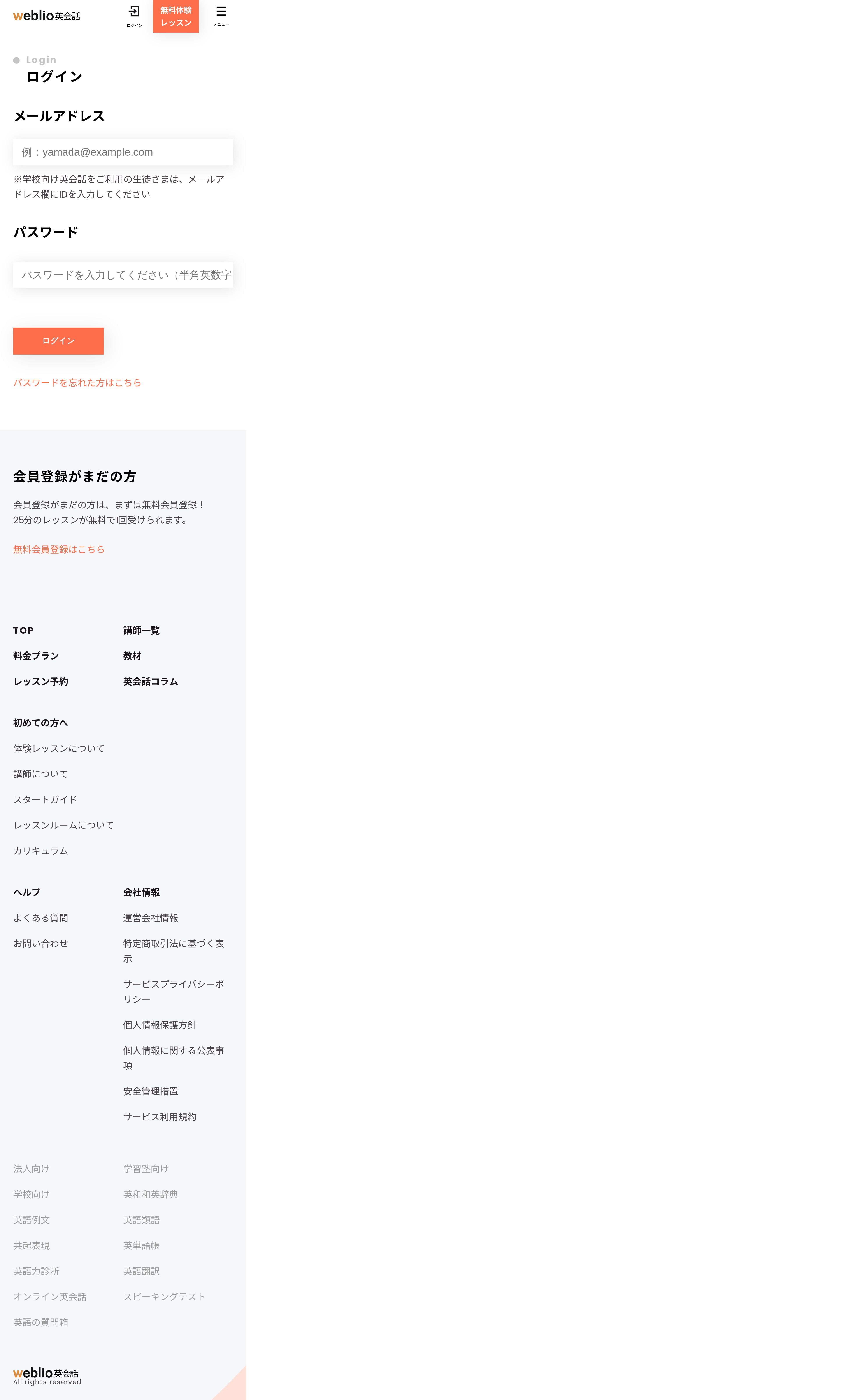Viewport: 843px width, 1400px height.
Task: Open the 英会話コラム footer link
Action: pos(151,681)
